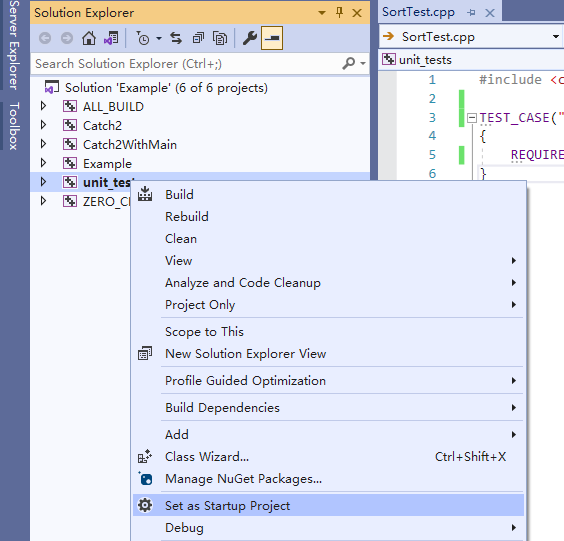Viewport: 564px width, 541px height.
Task: Expand the Catch2 project
Action: (44, 125)
